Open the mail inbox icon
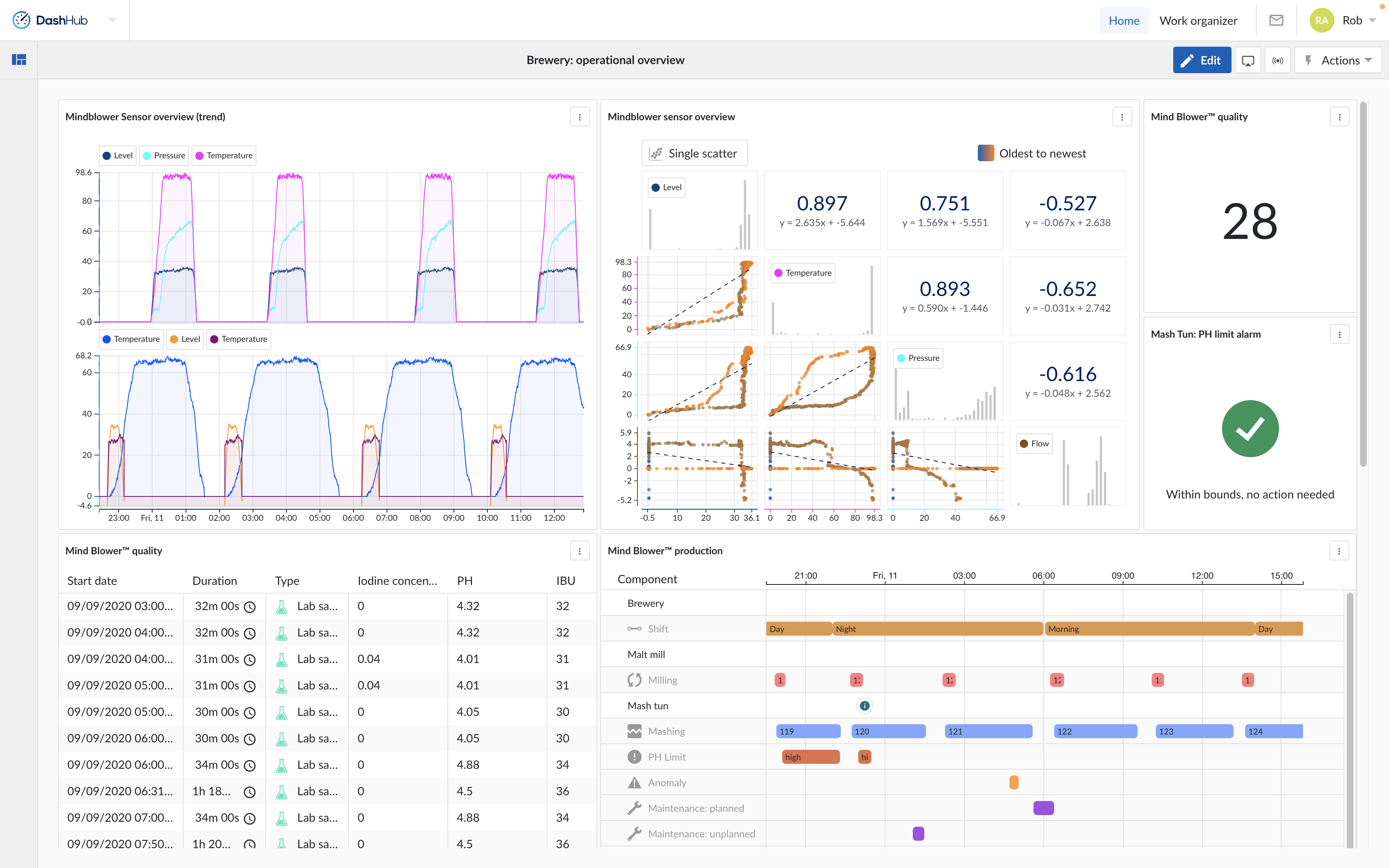This screenshot has height=868, width=1389. [1276, 20]
